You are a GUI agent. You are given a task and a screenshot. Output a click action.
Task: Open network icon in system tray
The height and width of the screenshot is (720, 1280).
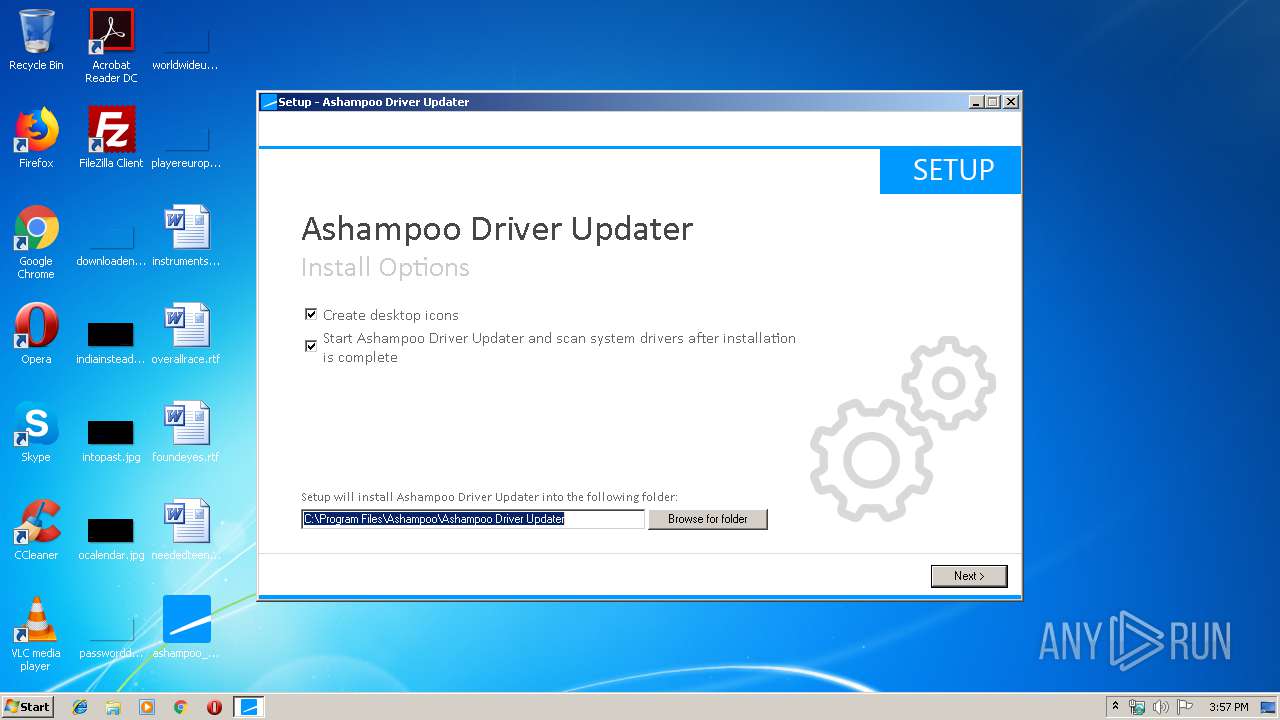[1137, 707]
